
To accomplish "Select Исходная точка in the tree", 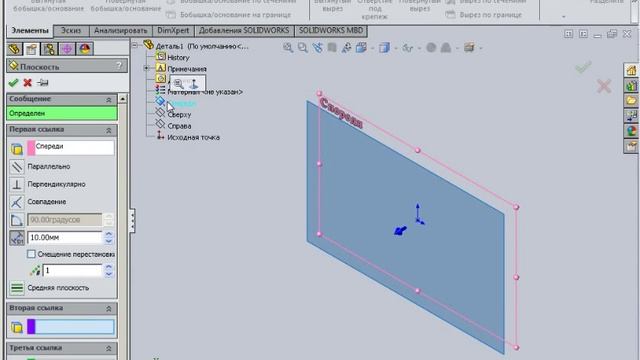I will (x=193, y=138).
